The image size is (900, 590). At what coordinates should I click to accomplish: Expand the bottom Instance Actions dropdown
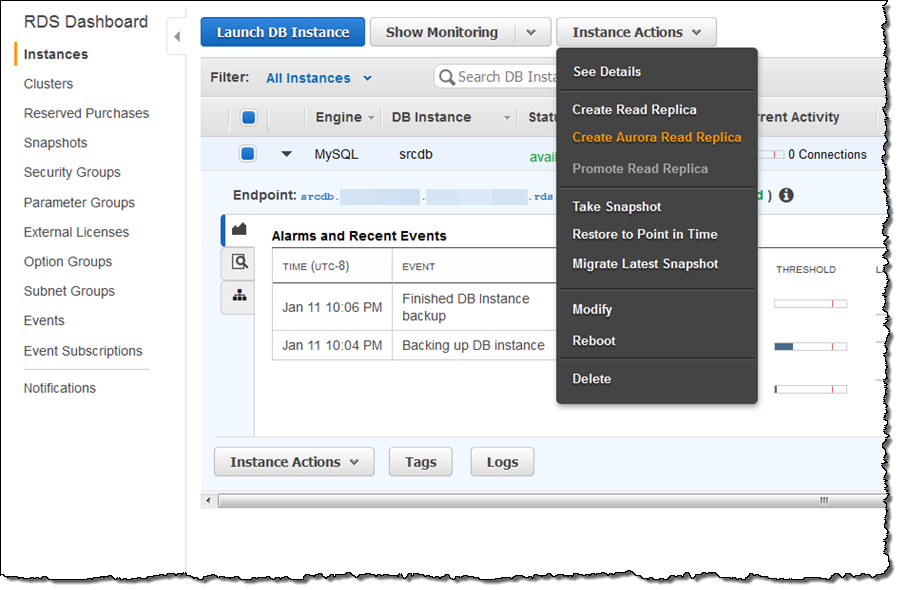293,462
